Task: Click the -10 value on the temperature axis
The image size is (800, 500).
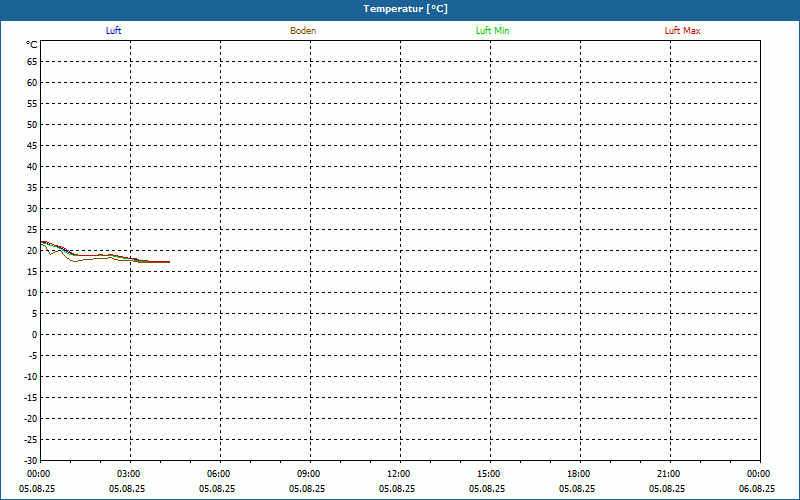Action: pyautogui.click(x=31, y=377)
